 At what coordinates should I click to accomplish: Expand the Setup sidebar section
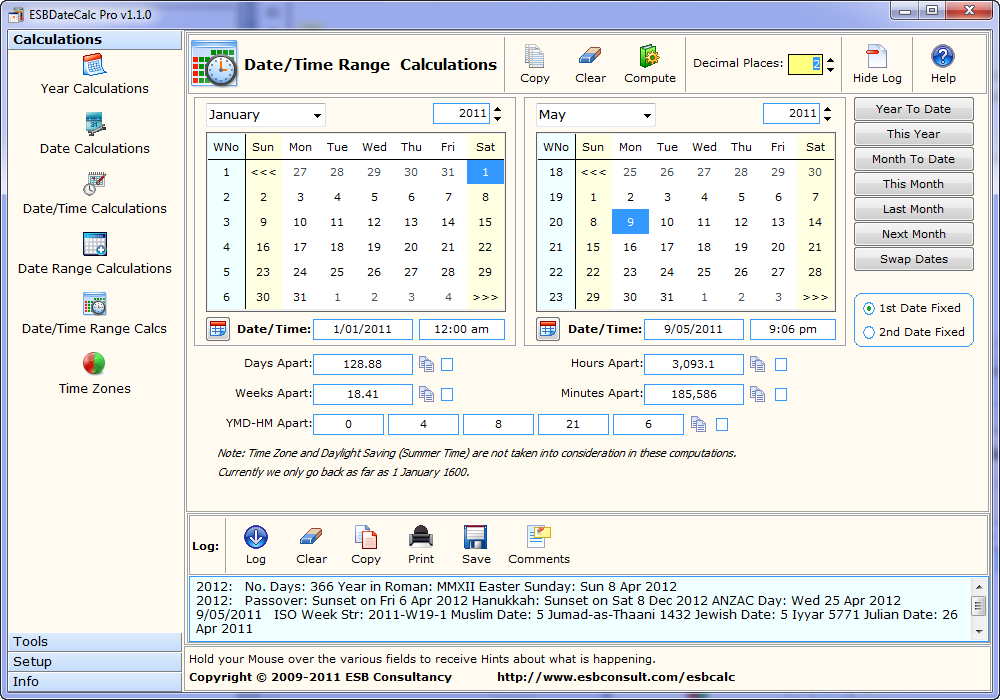click(94, 662)
